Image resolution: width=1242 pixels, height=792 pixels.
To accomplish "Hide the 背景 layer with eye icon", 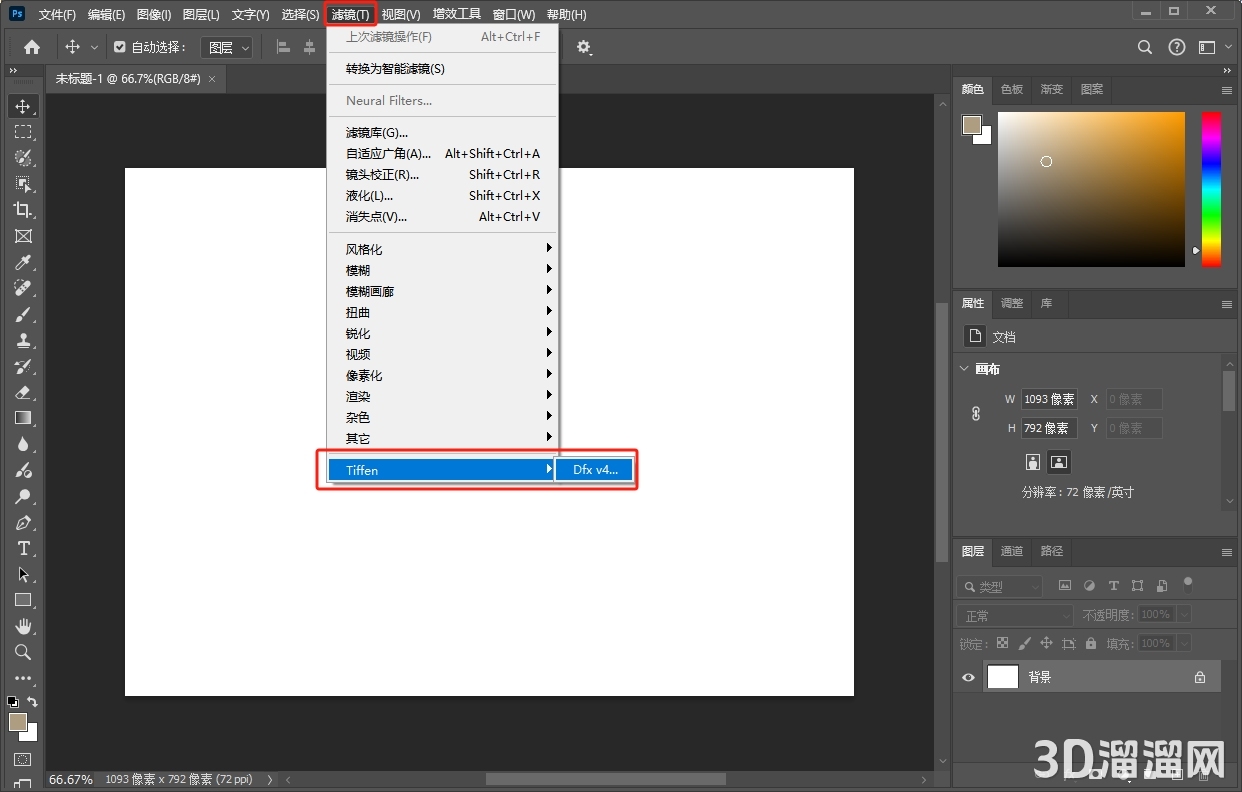I will tap(968, 677).
